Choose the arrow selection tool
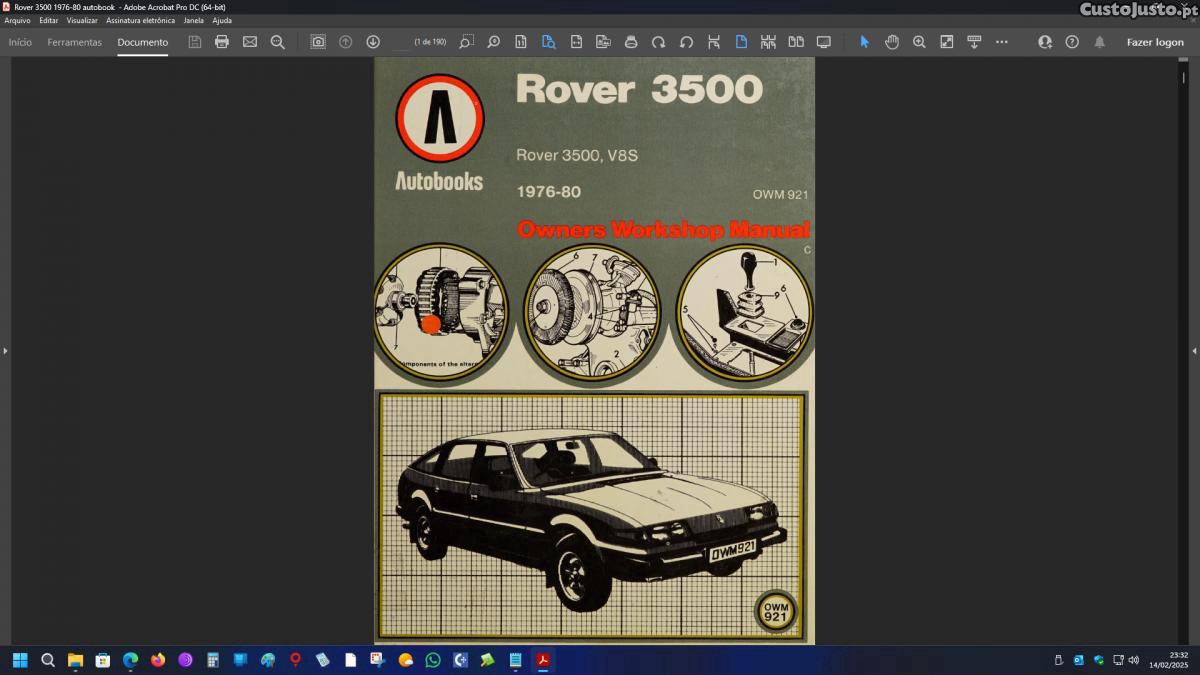This screenshot has height=675, width=1200. [864, 42]
